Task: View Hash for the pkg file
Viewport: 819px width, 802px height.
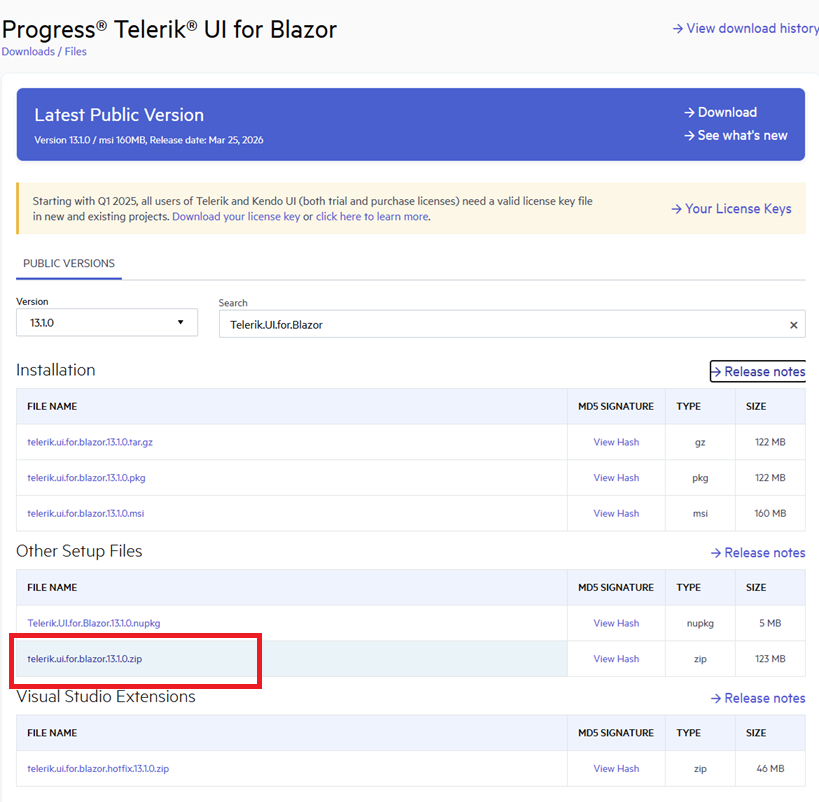Action: coord(616,478)
